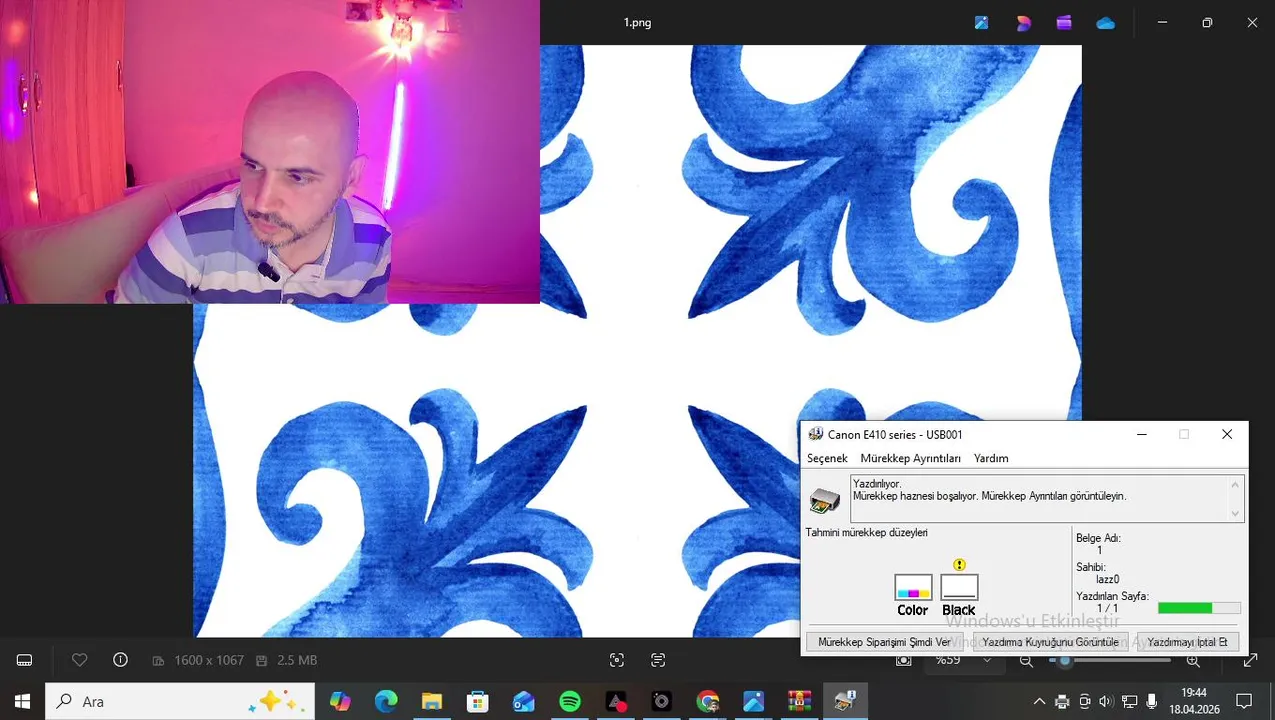This screenshot has height=720, width=1275.
Task: Open the %59 zoom dropdown
Action: click(x=963, y=660)
